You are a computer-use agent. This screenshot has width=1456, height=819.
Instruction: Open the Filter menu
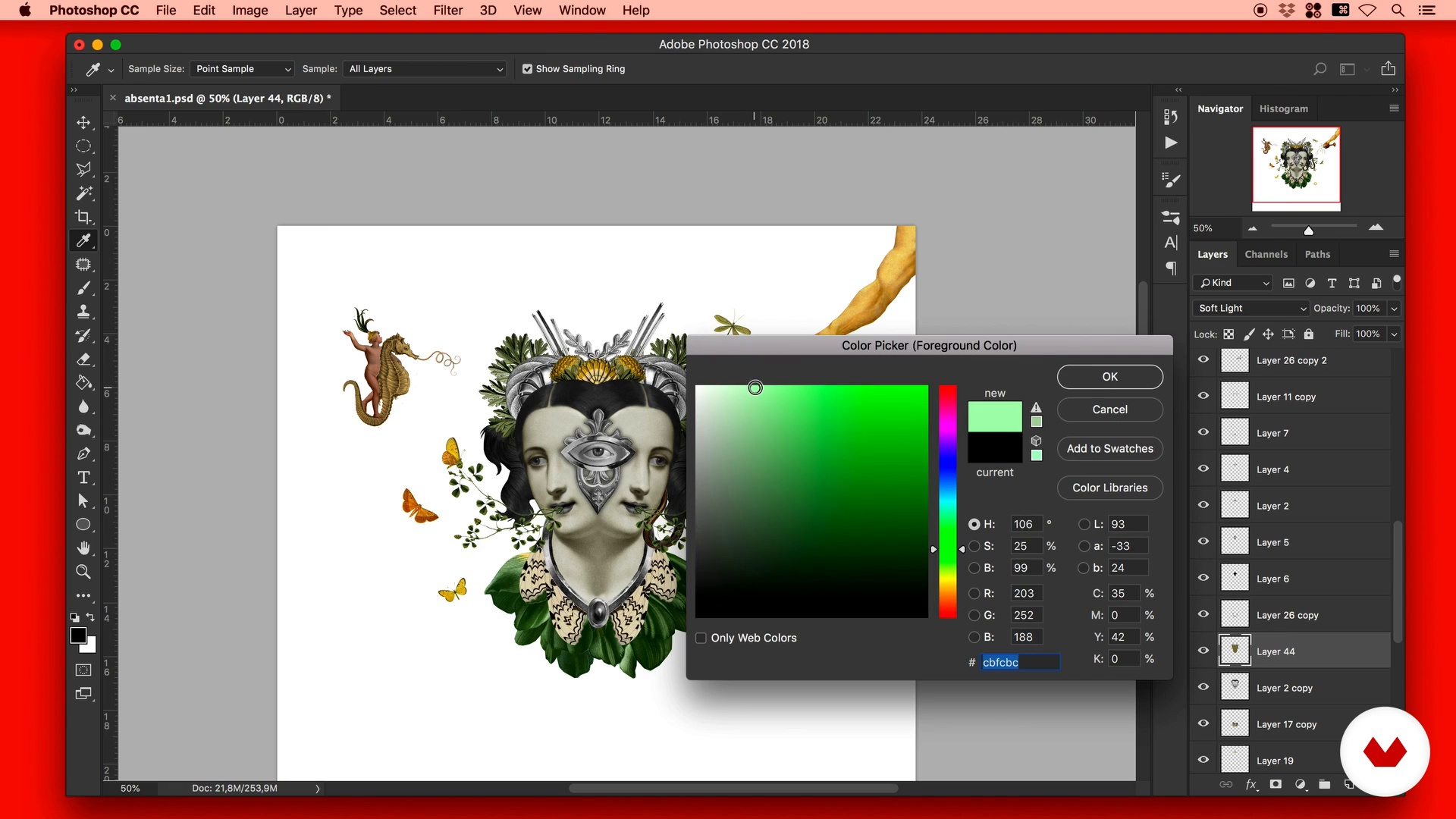(x=447, y=11)
